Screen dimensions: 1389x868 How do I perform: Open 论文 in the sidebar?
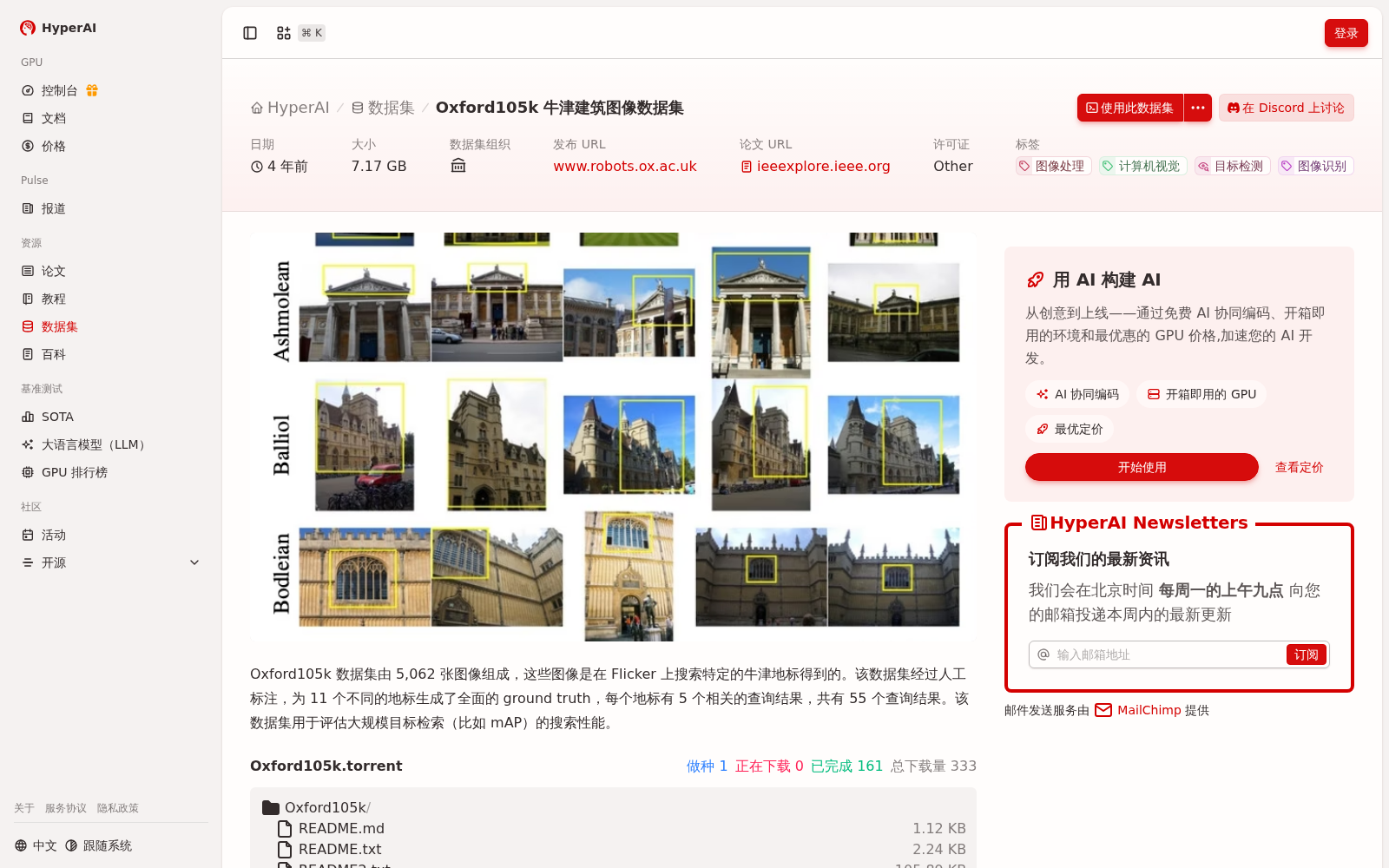tap(53, 271)
